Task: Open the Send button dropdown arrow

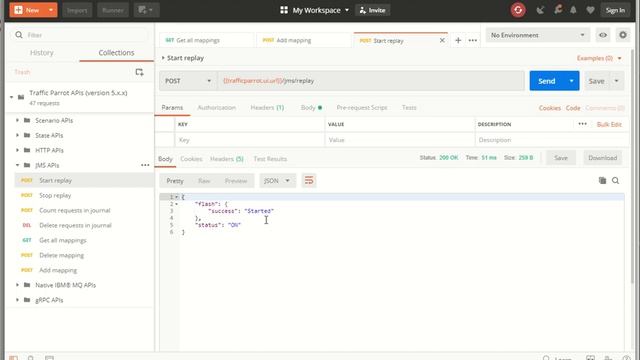Action: [571, 81]
